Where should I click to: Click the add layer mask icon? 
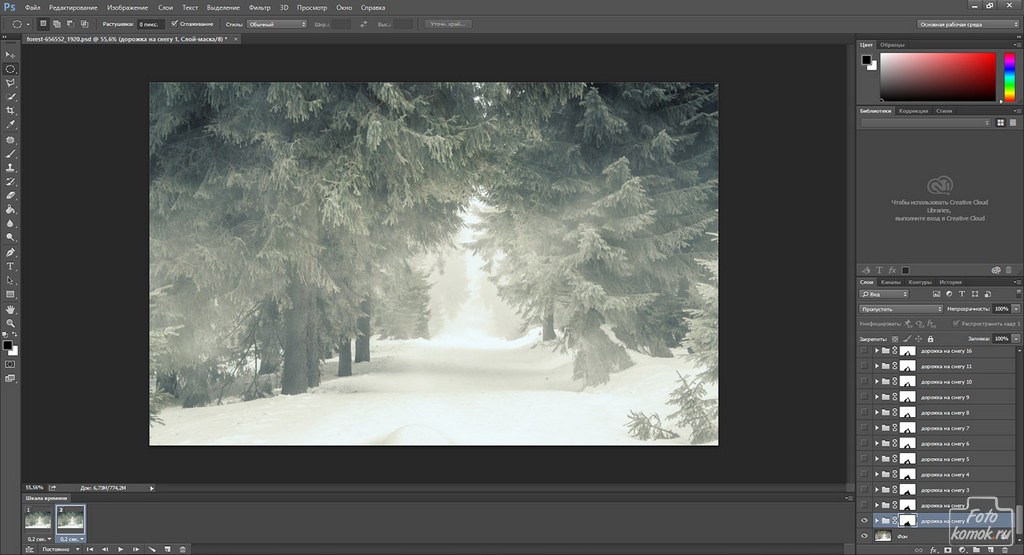coord(948,550)
